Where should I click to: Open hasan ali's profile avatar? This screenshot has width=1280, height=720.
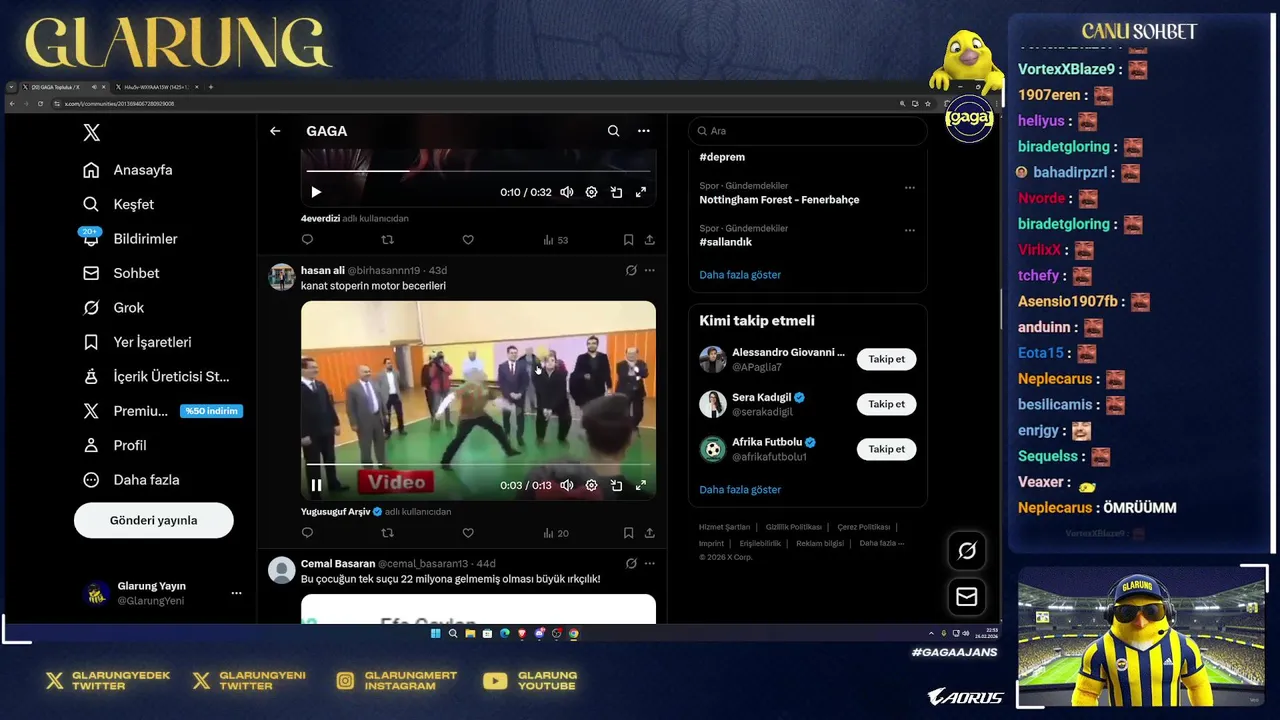[282, 277]
